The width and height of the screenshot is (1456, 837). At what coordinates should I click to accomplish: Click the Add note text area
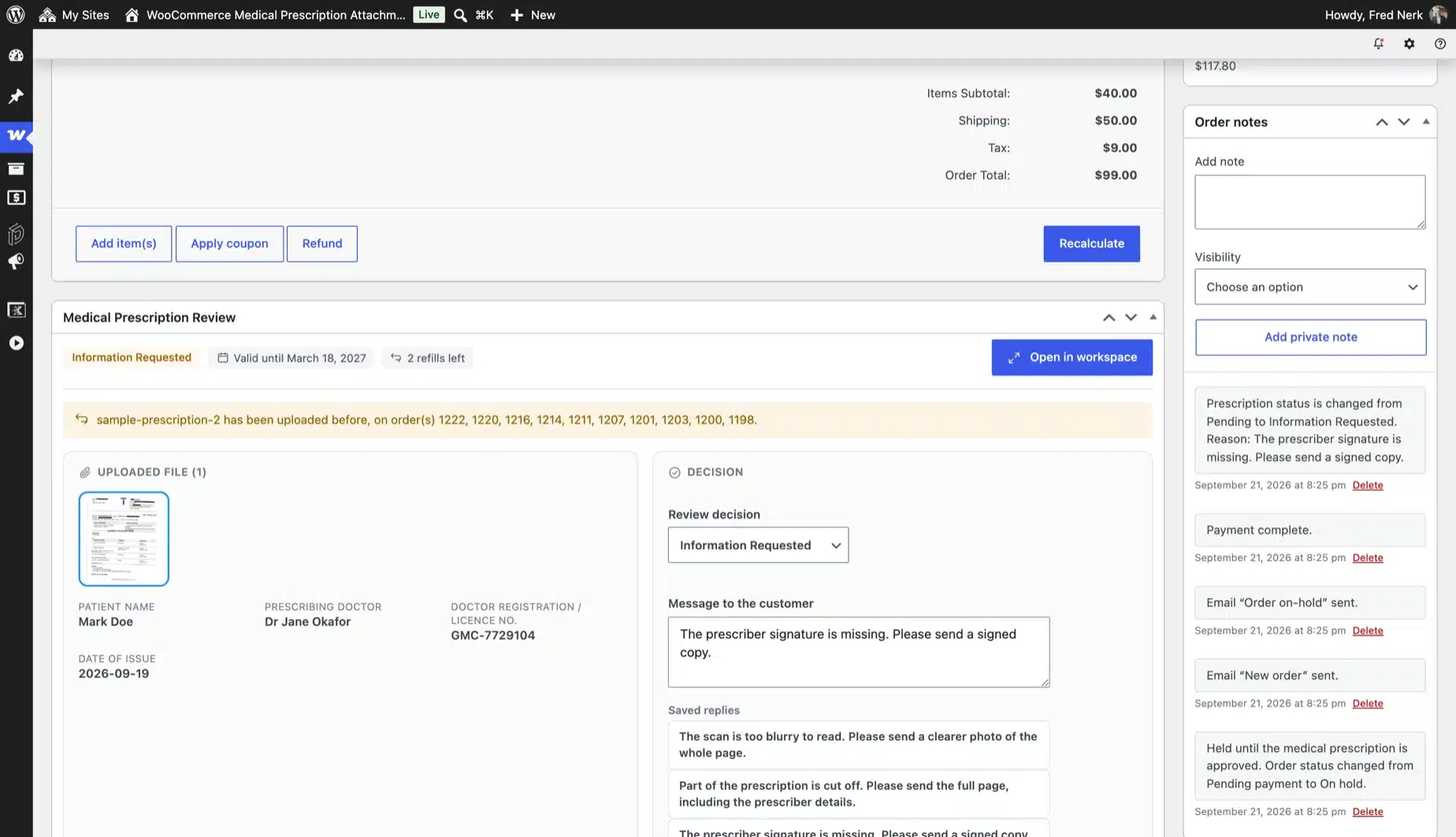coord(1309,202)
